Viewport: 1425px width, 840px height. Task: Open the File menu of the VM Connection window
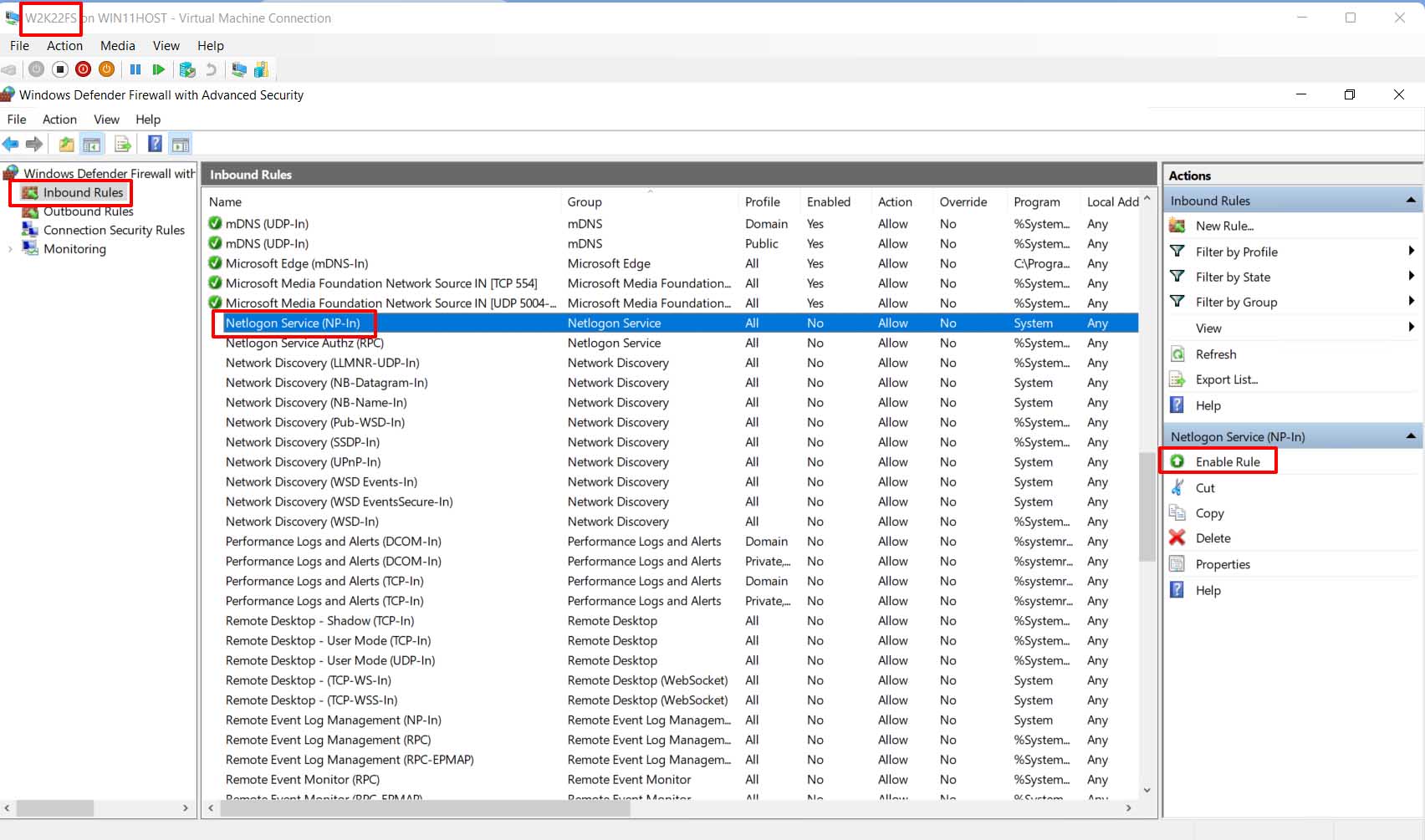tap(19, 46)
